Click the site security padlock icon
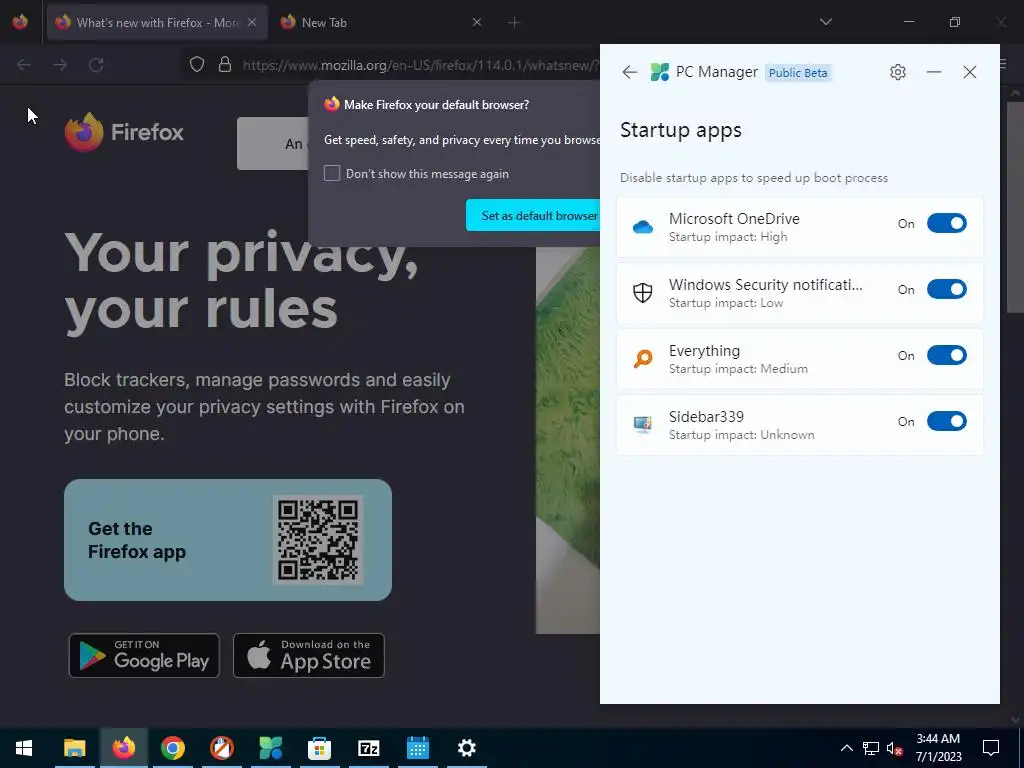The height and width of the screenshot is (768, 1024). (x=225, y=65)
